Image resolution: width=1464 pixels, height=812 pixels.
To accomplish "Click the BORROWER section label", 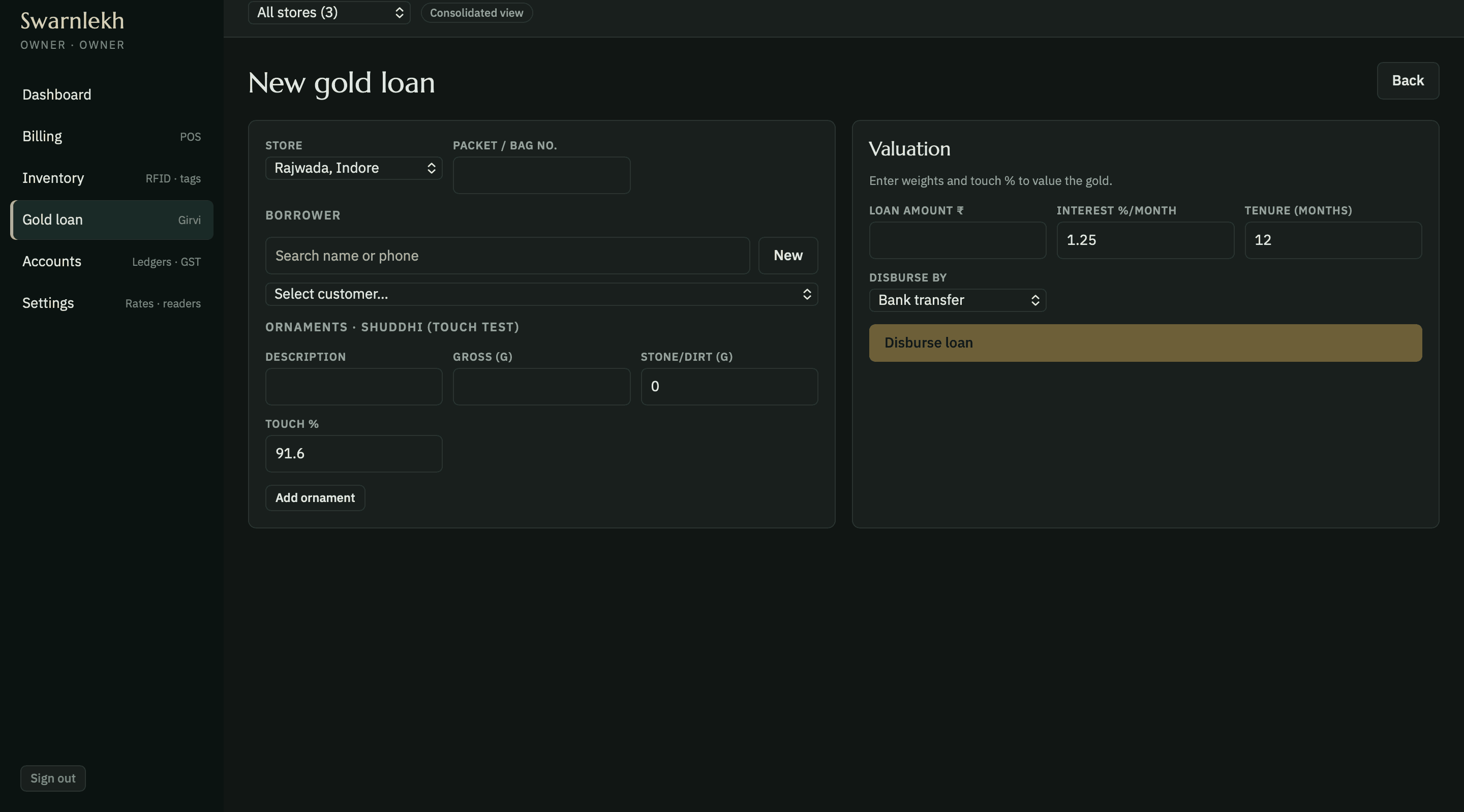I will [x=303, y=215].
